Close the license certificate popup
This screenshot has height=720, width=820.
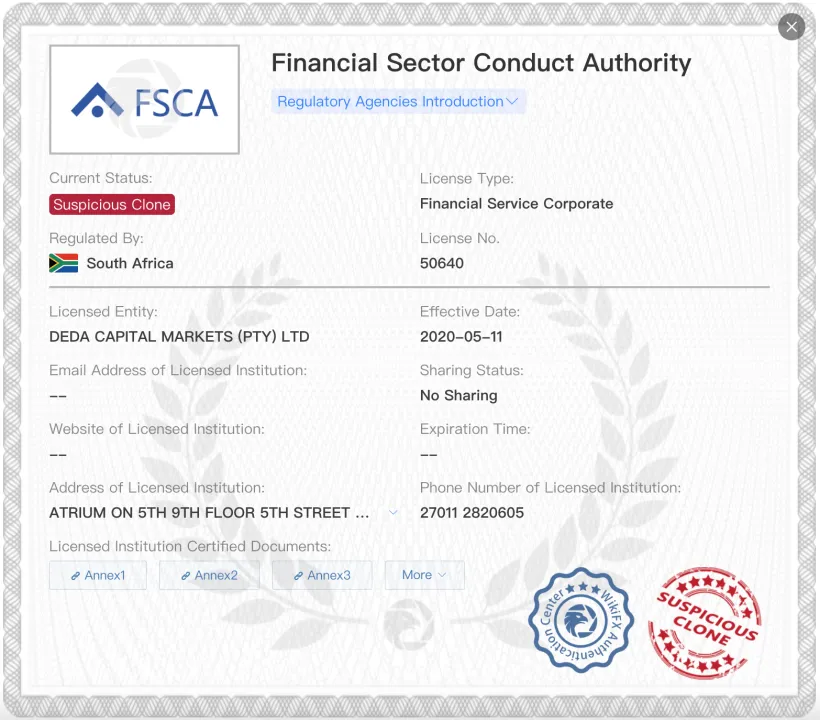tap(791, 27)
